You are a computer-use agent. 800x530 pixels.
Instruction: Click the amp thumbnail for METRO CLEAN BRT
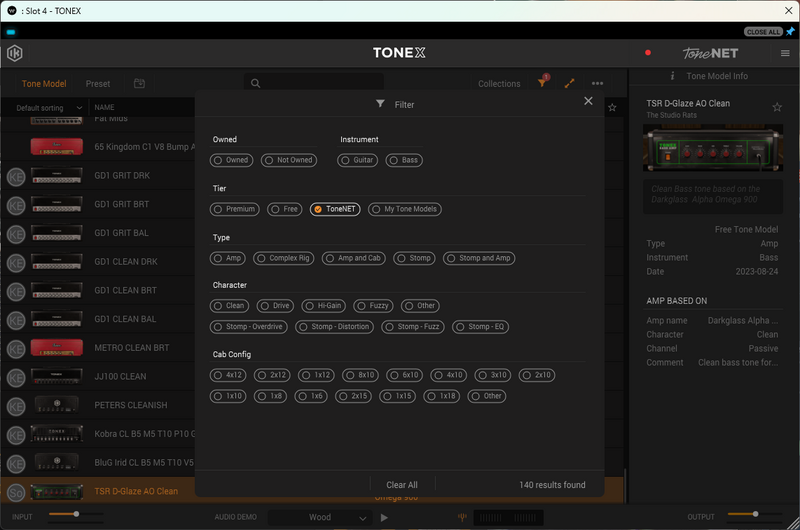(57, 348)
